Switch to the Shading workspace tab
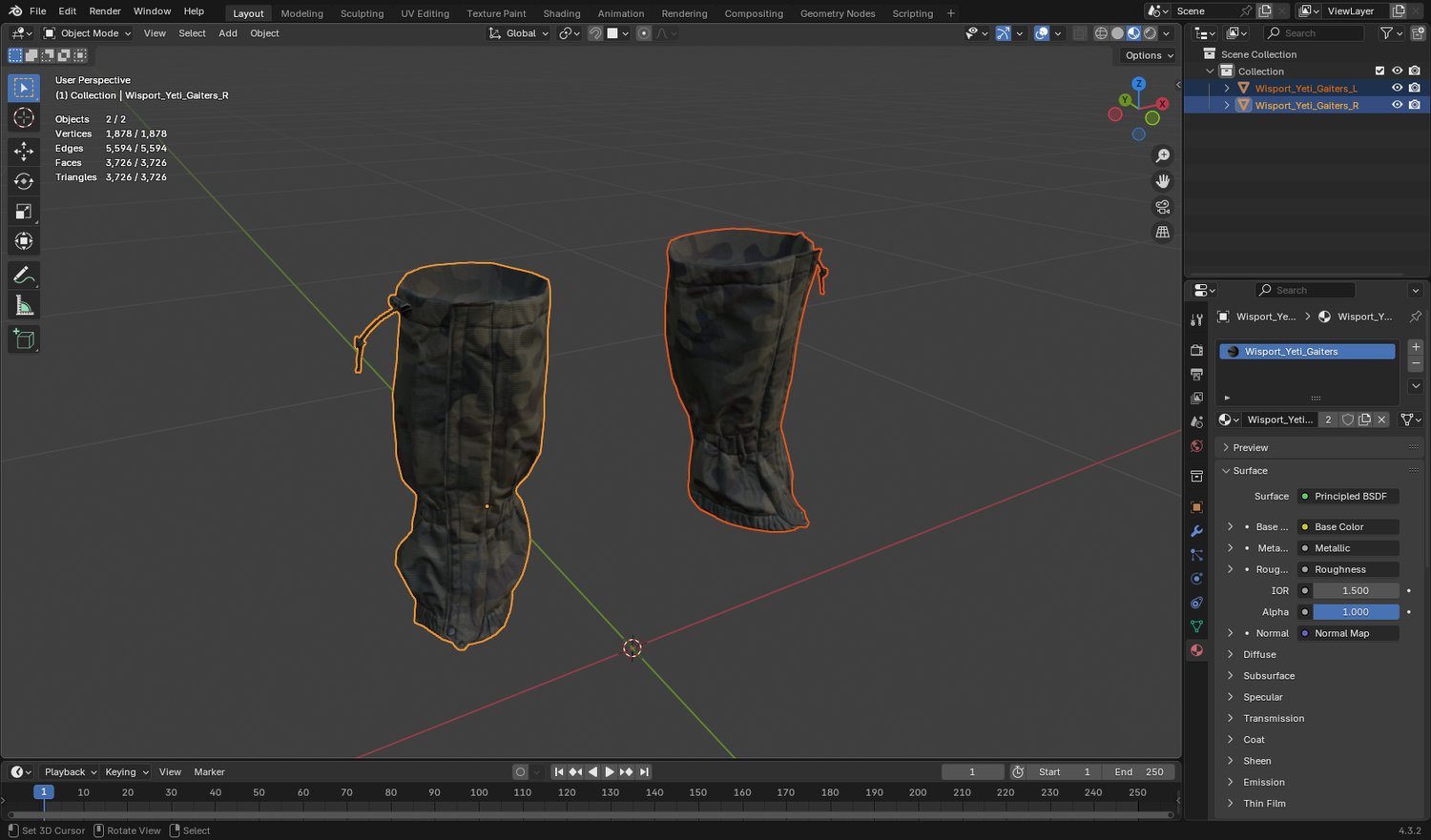1431x840 pixels. click(561, 13)
